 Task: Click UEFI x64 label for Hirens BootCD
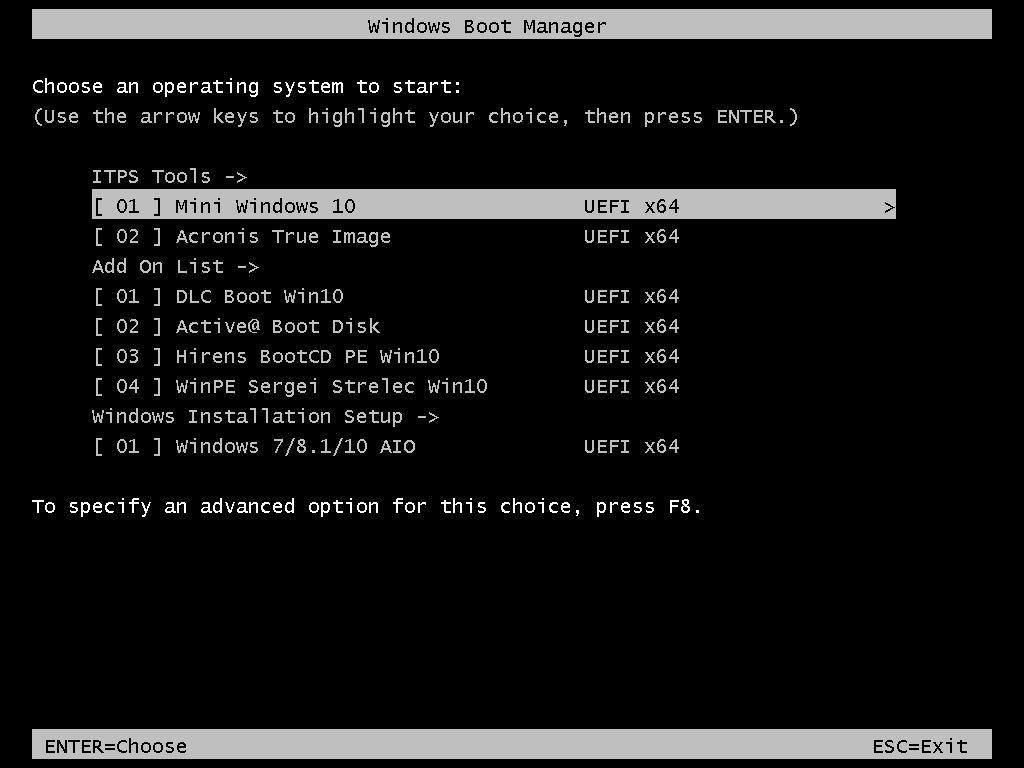[x=632, y=356]
